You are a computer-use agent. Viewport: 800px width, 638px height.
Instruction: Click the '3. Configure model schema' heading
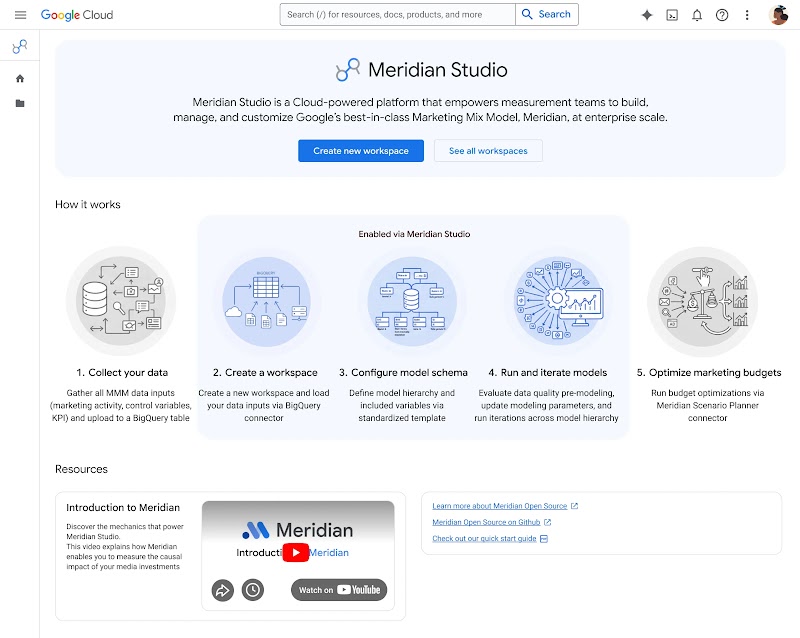coord(403,373)
